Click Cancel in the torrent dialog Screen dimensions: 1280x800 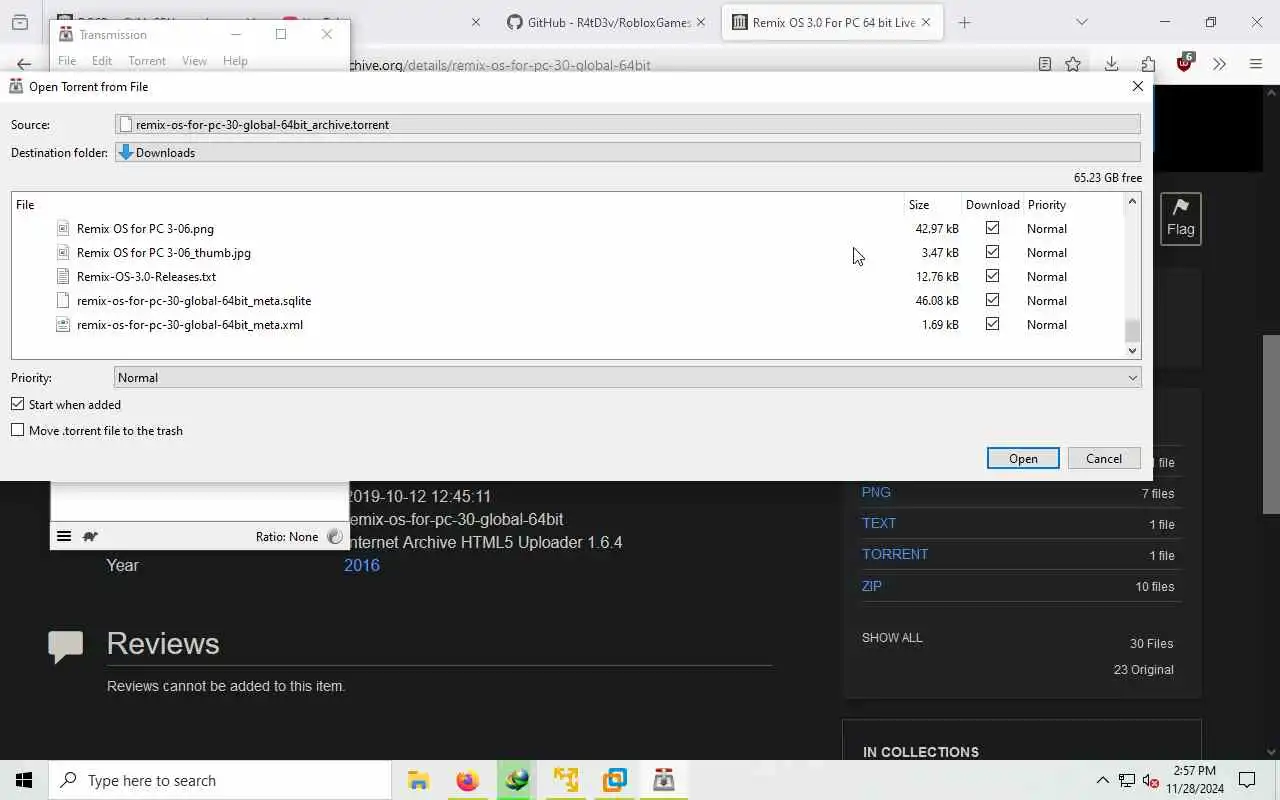pos(1104,458)
